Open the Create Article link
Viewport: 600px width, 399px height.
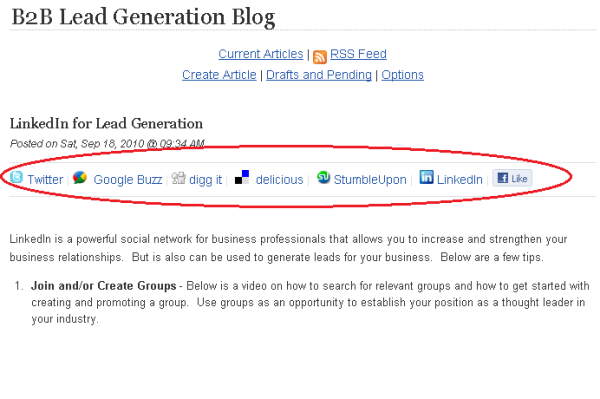coord(219,75)
